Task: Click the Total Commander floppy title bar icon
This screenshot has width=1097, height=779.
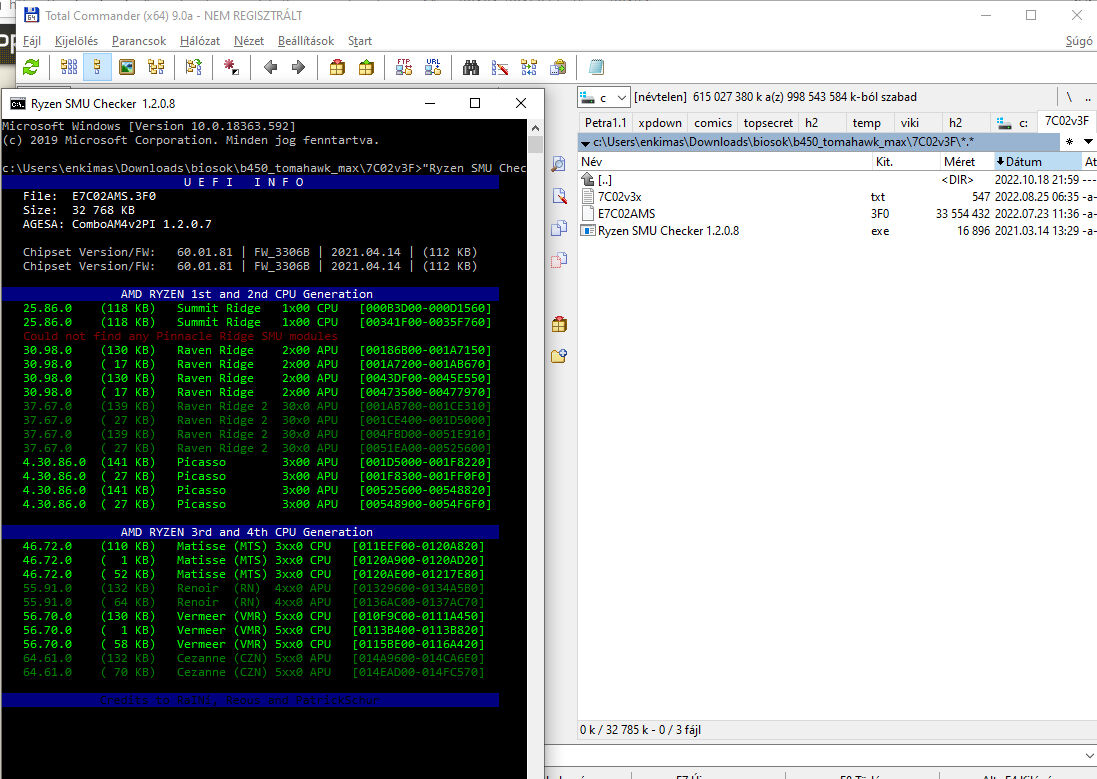Action: 31,15
